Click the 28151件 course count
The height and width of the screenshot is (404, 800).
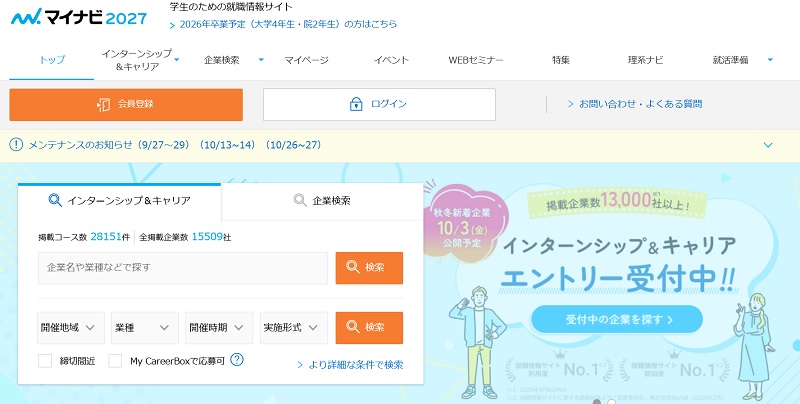pos(110,237)
